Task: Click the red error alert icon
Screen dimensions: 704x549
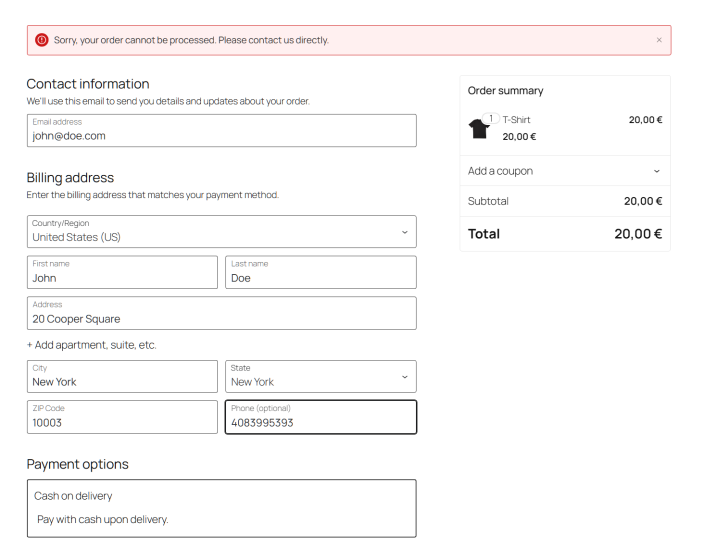Action: [42, 40]
